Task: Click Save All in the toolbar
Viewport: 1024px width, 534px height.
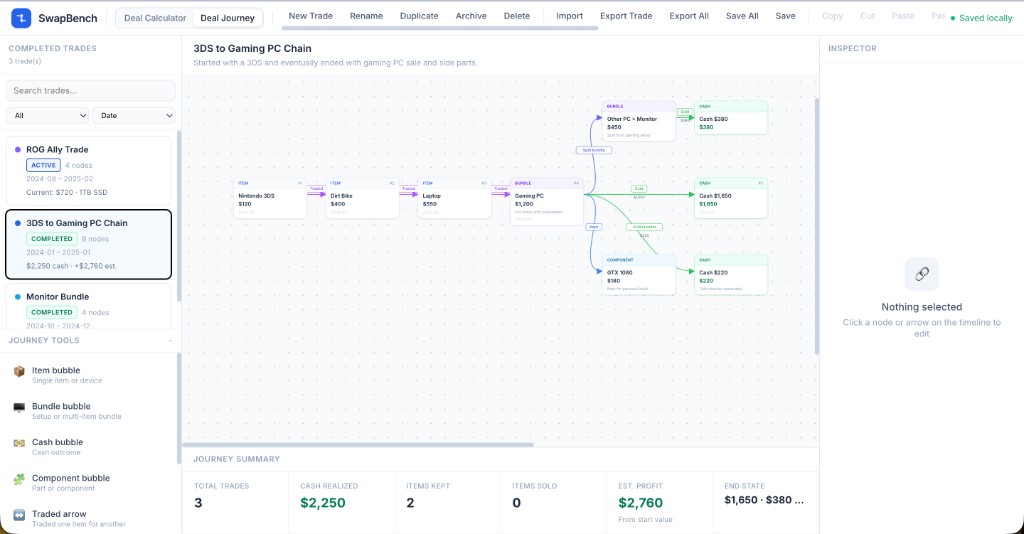Action: point(742,16)
